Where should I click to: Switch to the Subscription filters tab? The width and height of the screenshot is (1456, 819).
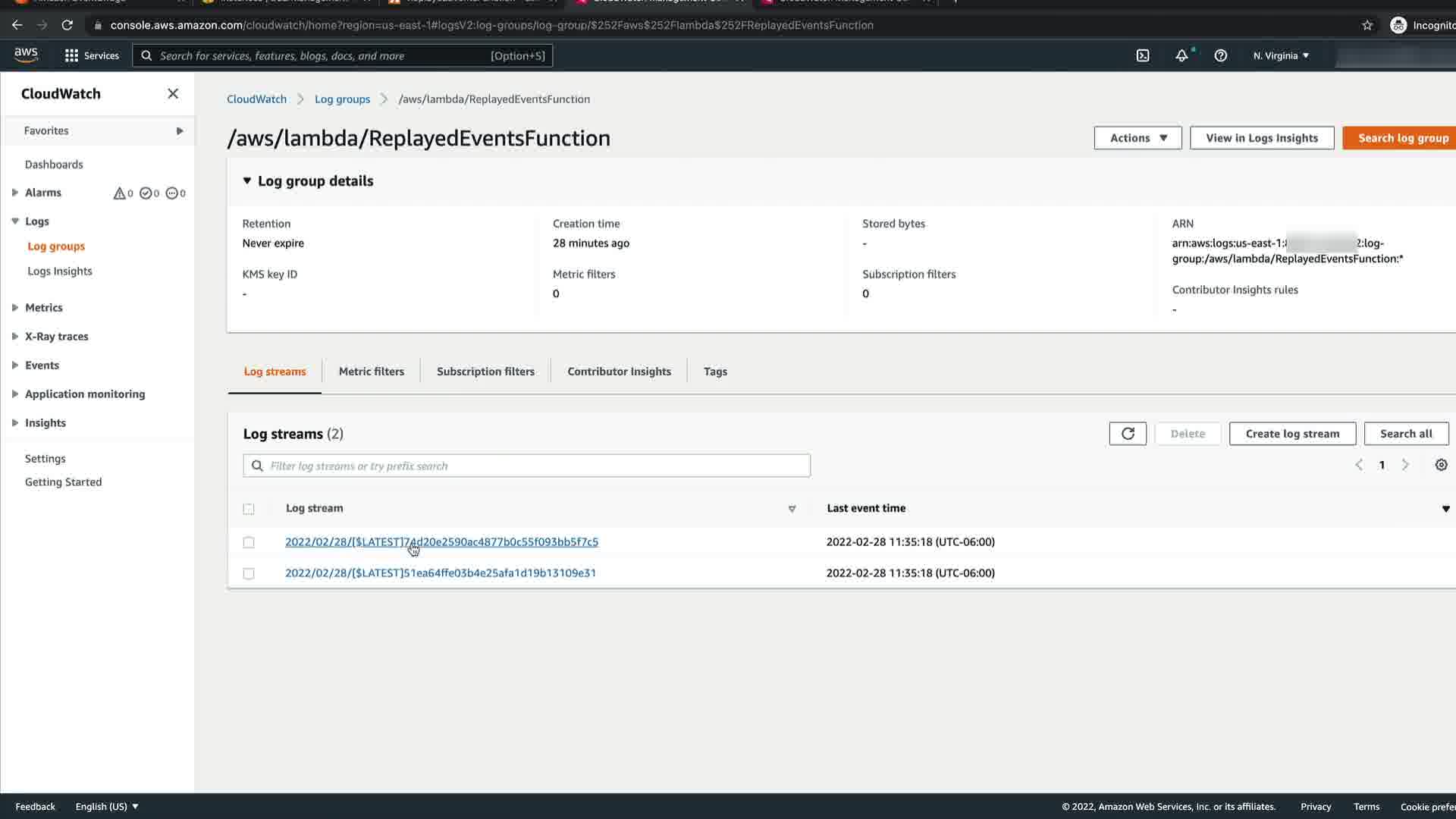tap(485, 372)
